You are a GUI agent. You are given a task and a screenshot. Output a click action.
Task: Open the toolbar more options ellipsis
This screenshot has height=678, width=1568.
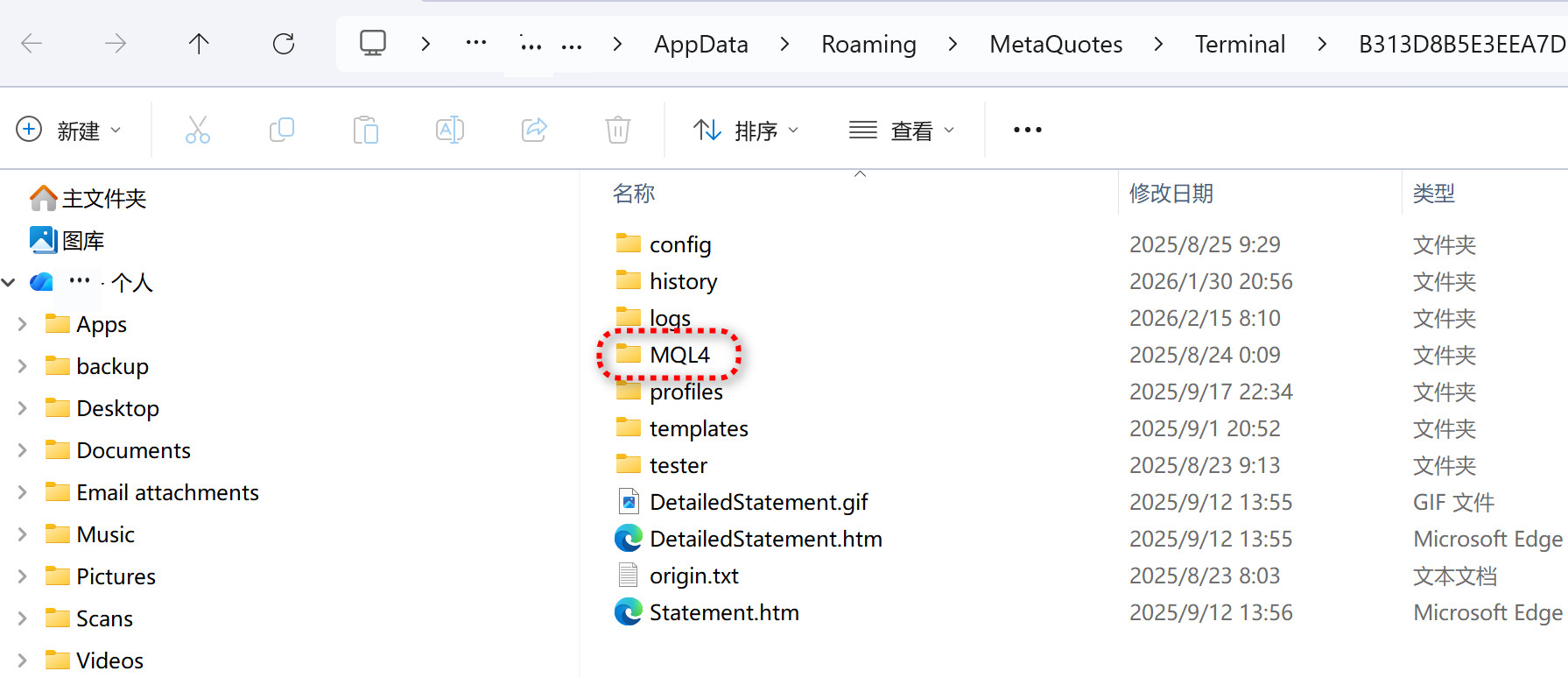1027,131
